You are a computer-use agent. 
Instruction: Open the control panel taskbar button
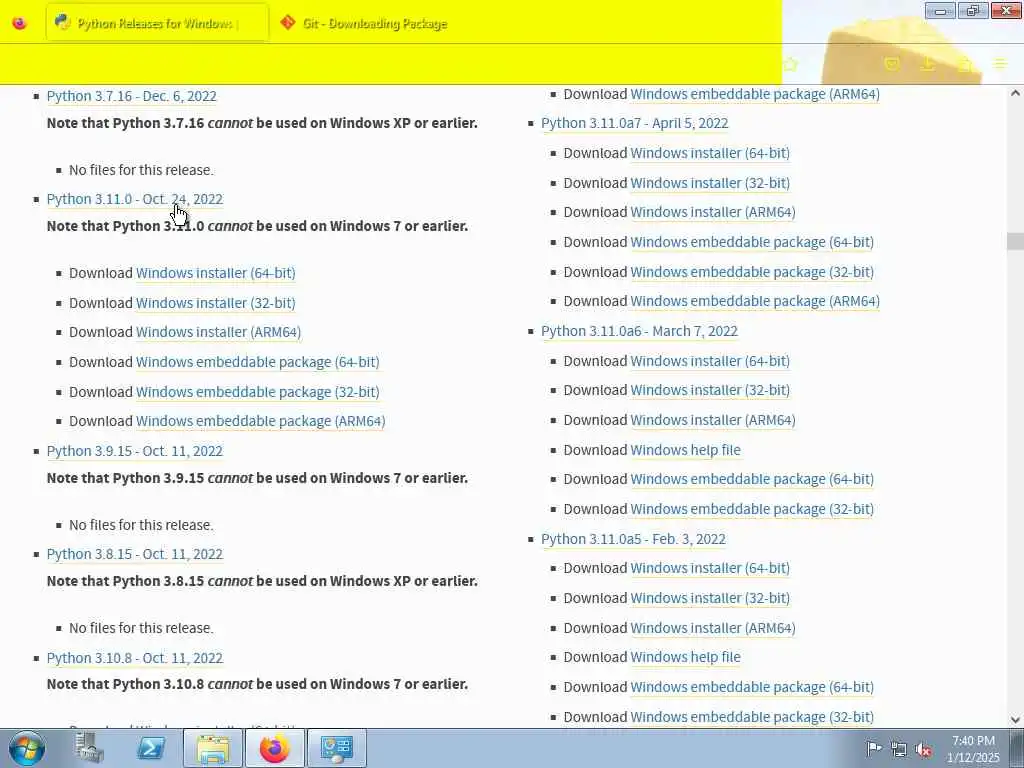click(336, 748)
